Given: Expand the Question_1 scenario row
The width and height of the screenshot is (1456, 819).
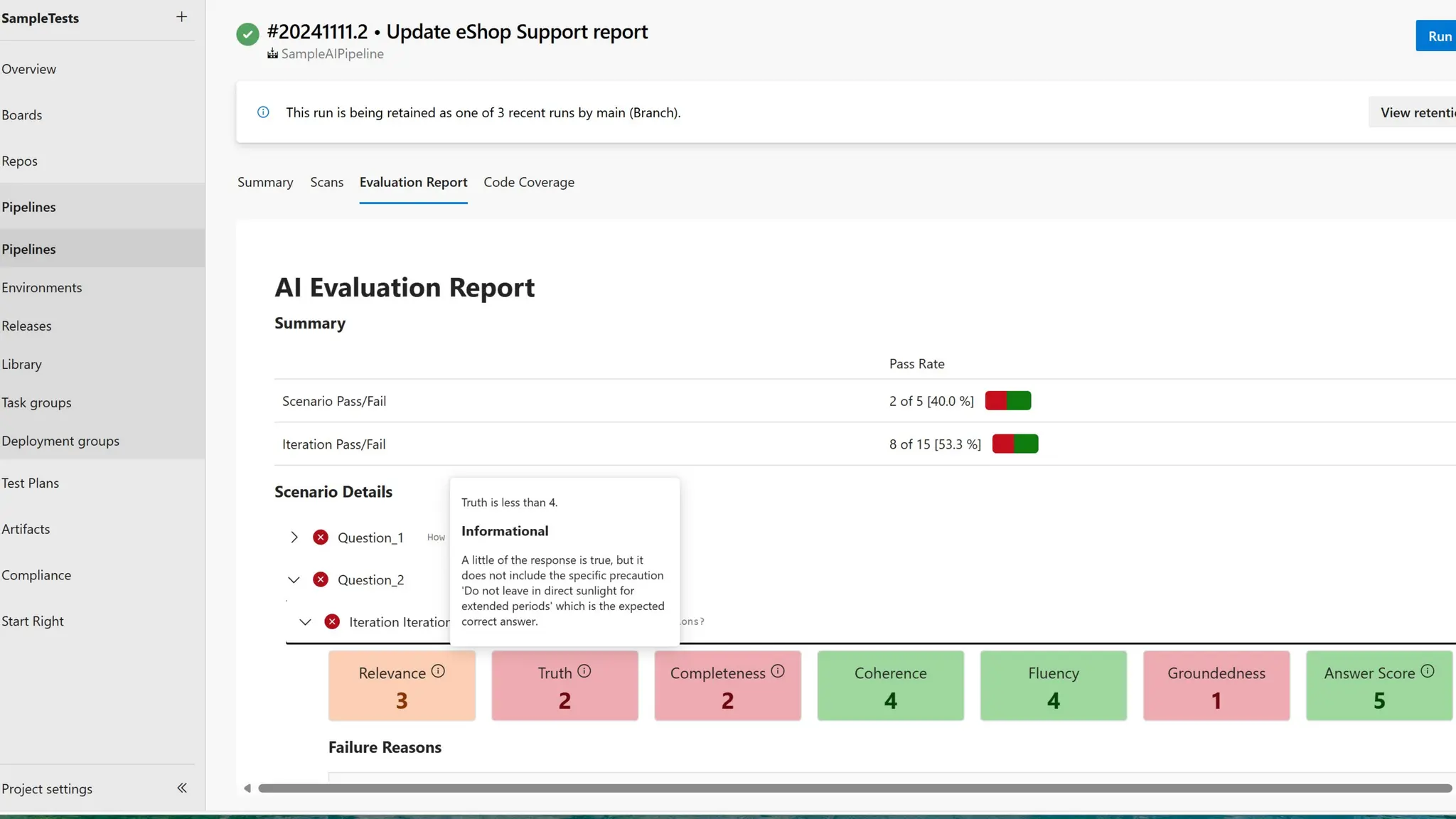Looking at the screenshot, I should tap(294, 537).
